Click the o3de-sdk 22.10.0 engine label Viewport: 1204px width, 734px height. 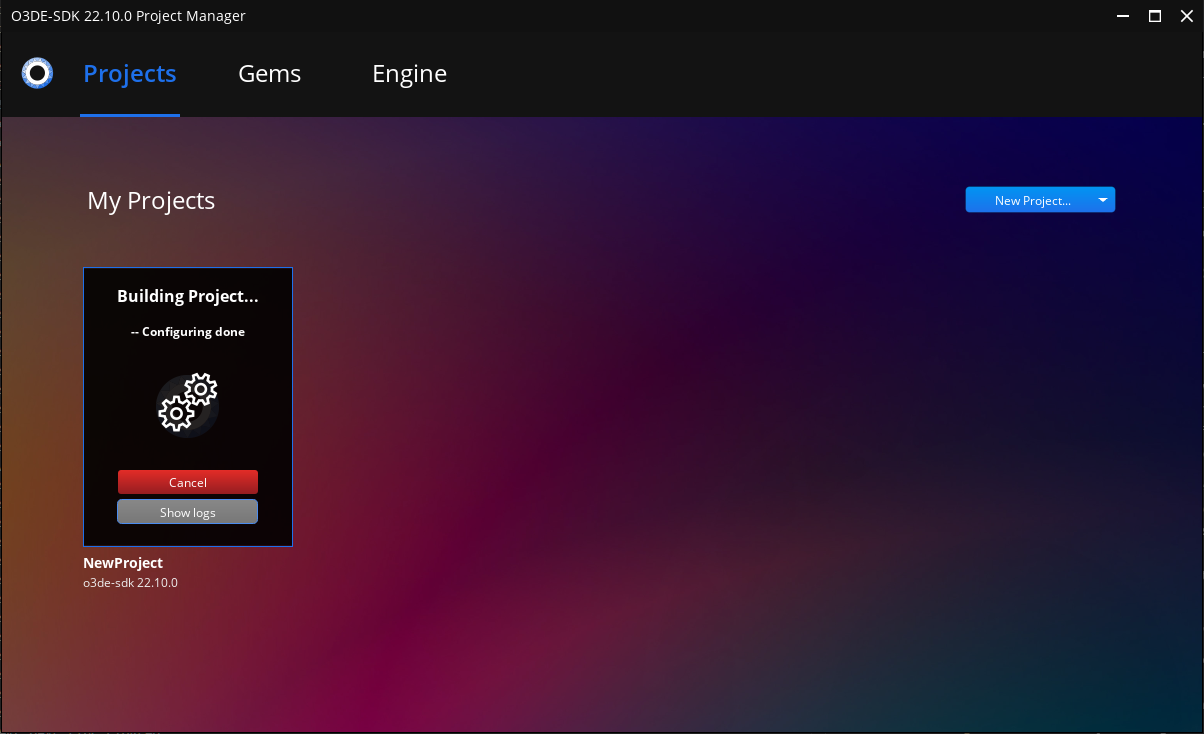pos(130,582)
